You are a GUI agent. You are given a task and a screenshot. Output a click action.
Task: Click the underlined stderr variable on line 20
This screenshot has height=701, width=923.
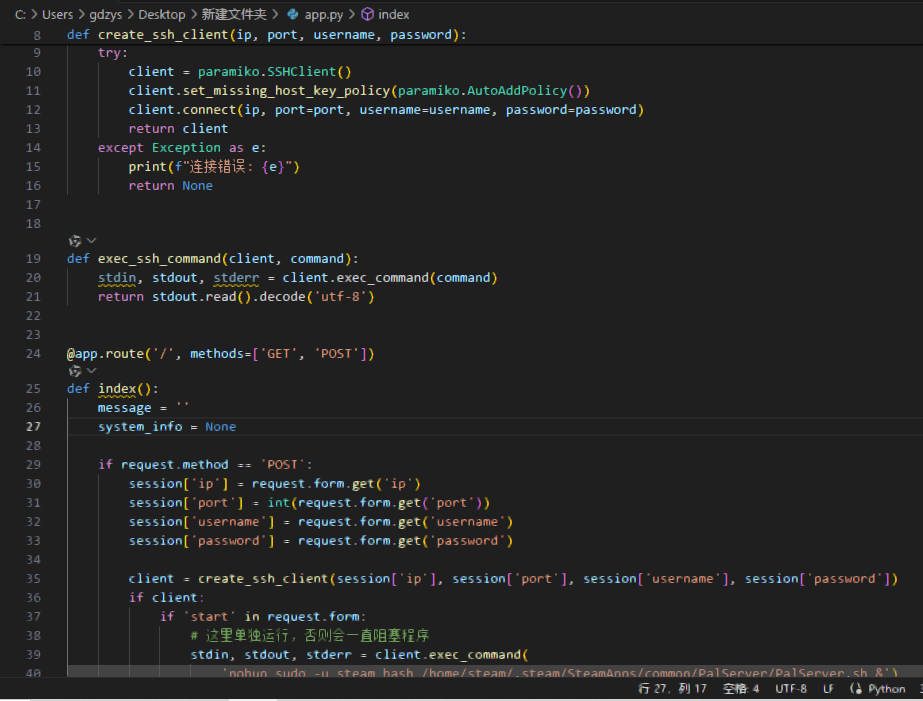point(236,277)
